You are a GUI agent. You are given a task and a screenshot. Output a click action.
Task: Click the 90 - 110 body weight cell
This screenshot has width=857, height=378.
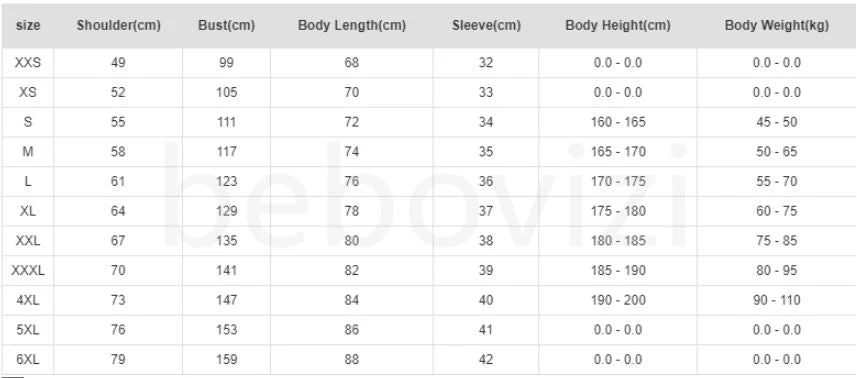coord(777,300)
